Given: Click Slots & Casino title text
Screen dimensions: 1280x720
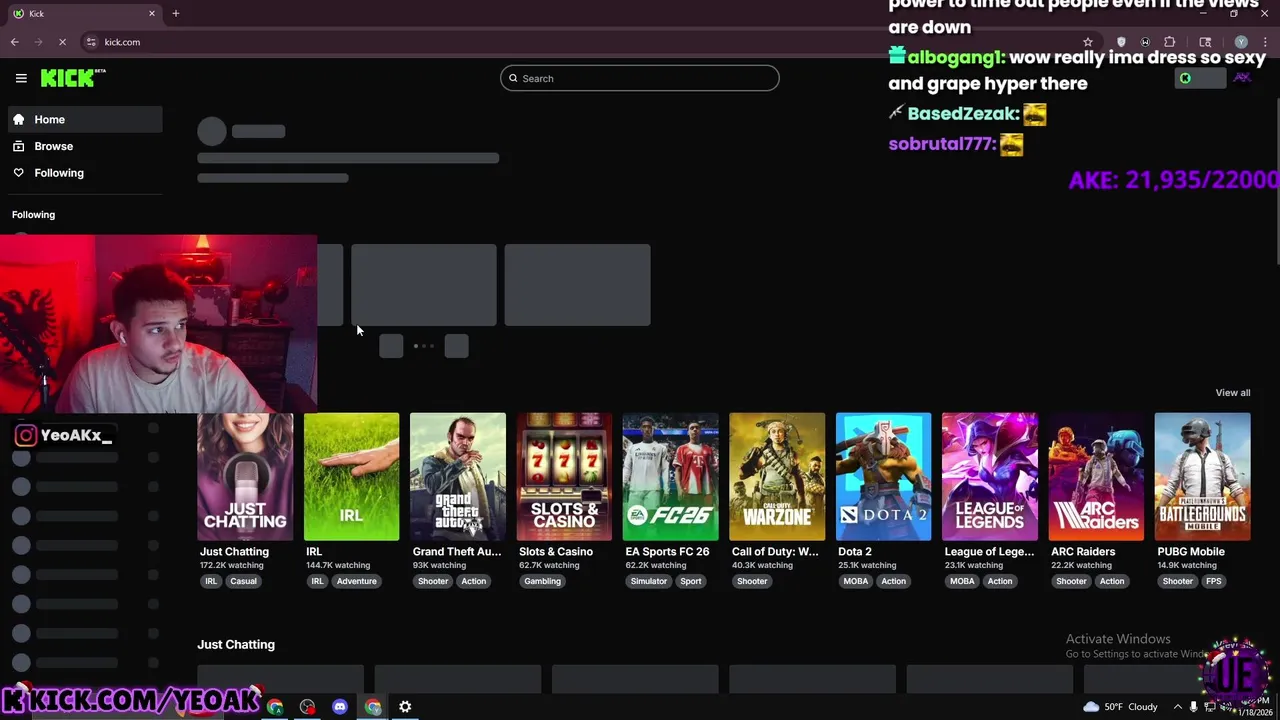Looking at the screenshot, I should coord(556,552).
